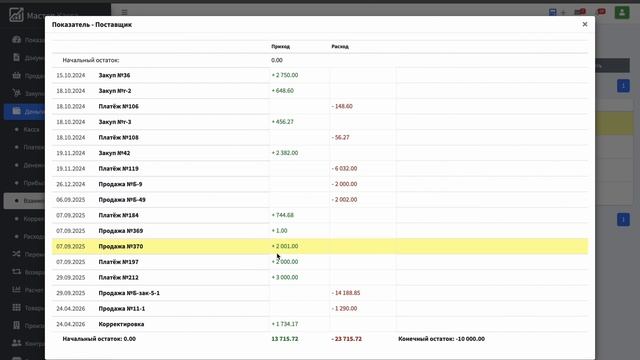This screenshot has width=640, height=360.
Task: Toggle the hamburger menu in background header
Action: click(x=124, y=12)
